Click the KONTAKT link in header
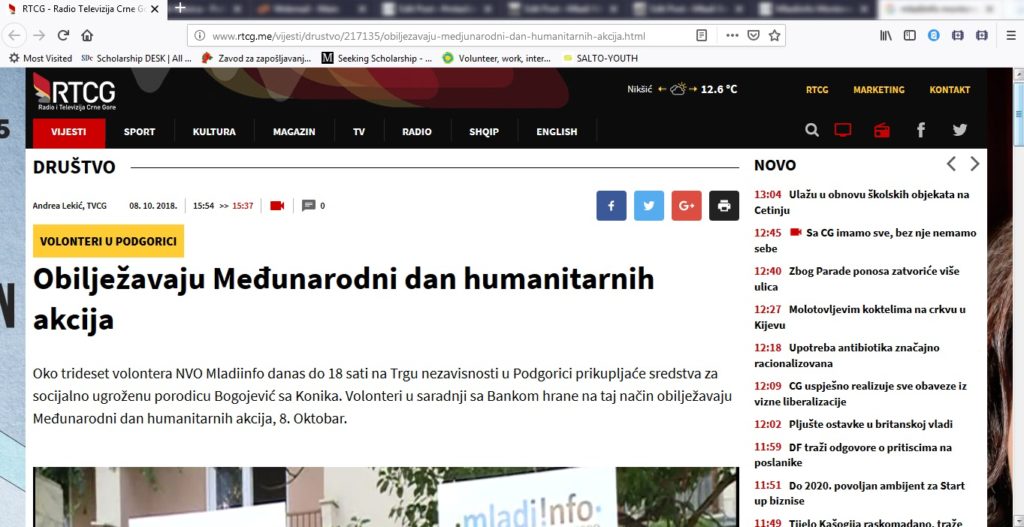 (x=949, y=90)
